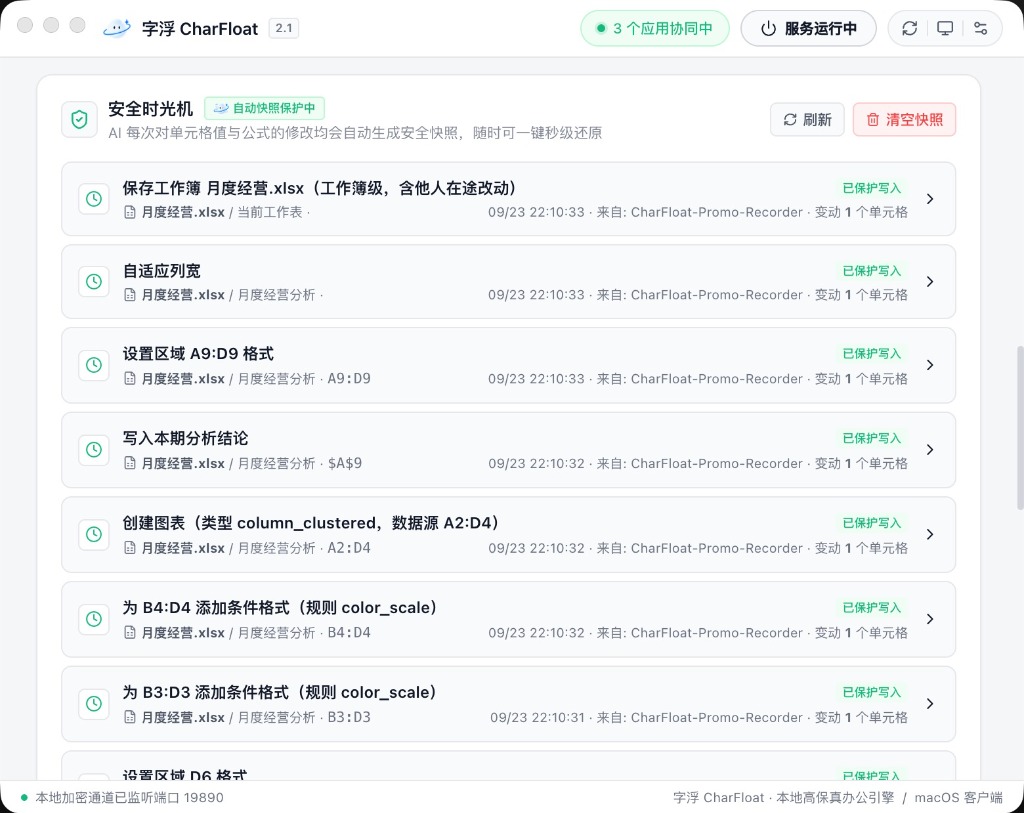Click the 字浮 CharFloat app title
The width and height of the screenshot is (1024, 813).
(x=200, y=29)
